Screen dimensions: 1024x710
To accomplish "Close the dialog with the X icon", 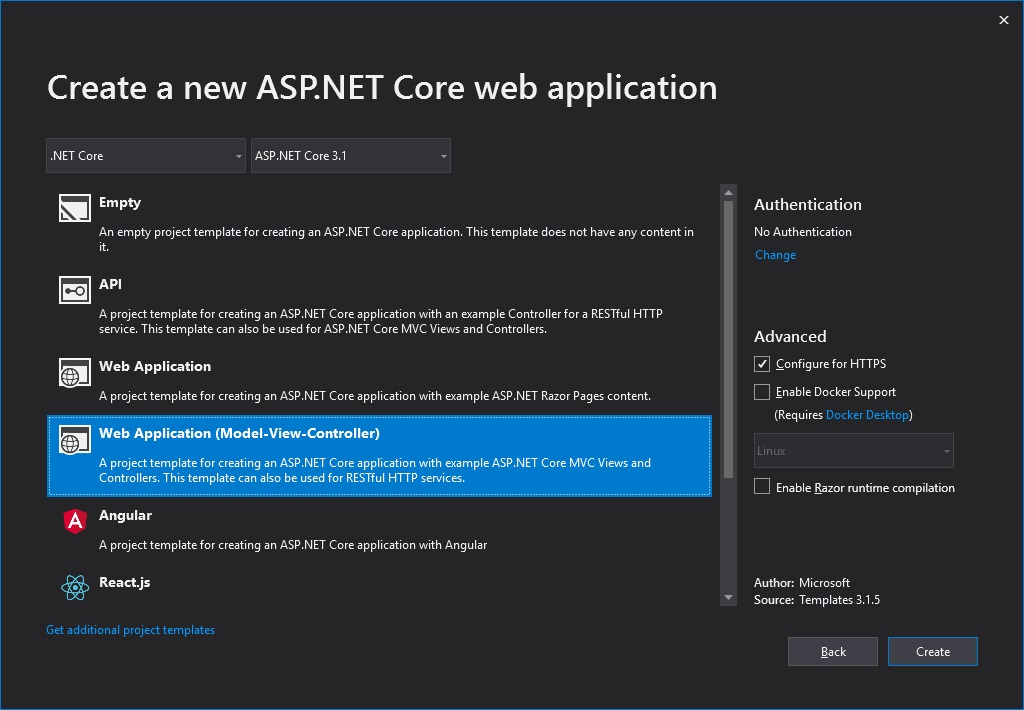I will coord(1004,20).
